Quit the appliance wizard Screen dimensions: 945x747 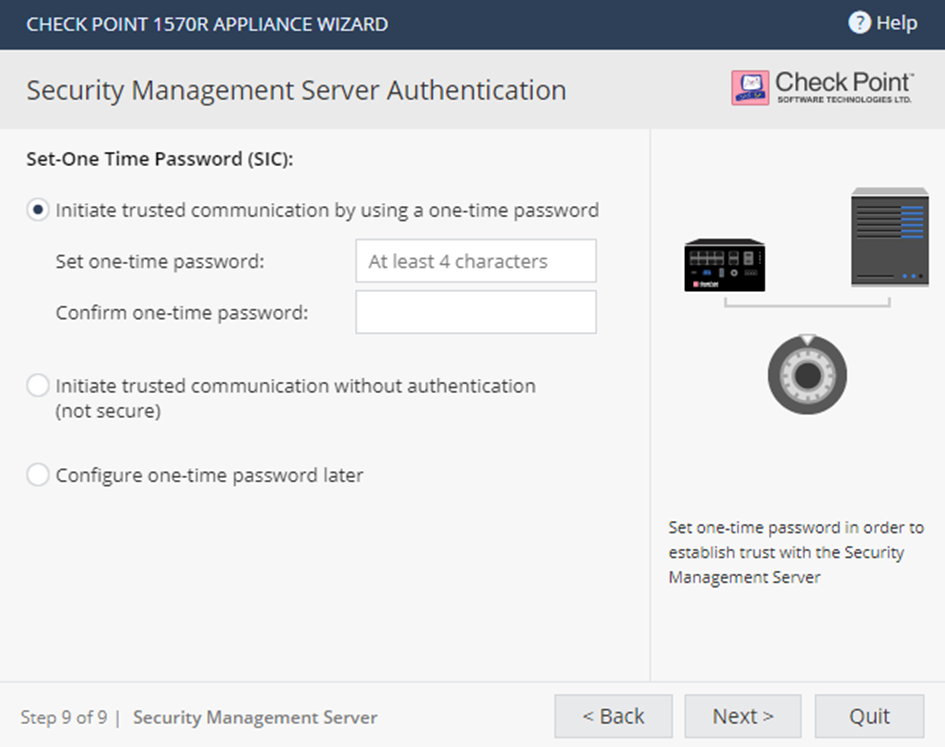point(870,716)
